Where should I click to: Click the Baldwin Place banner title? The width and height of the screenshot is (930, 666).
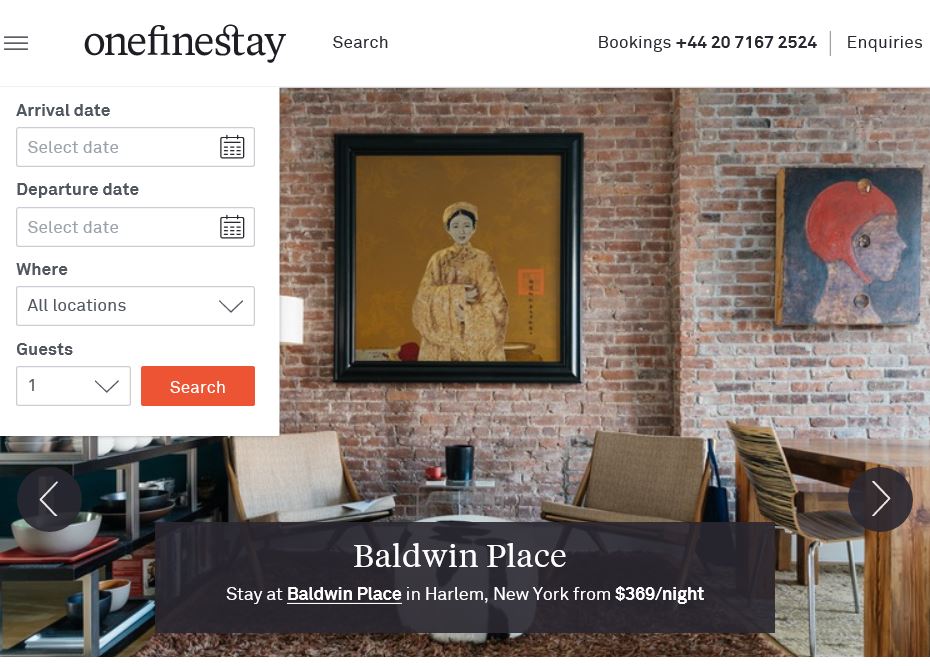460,556
